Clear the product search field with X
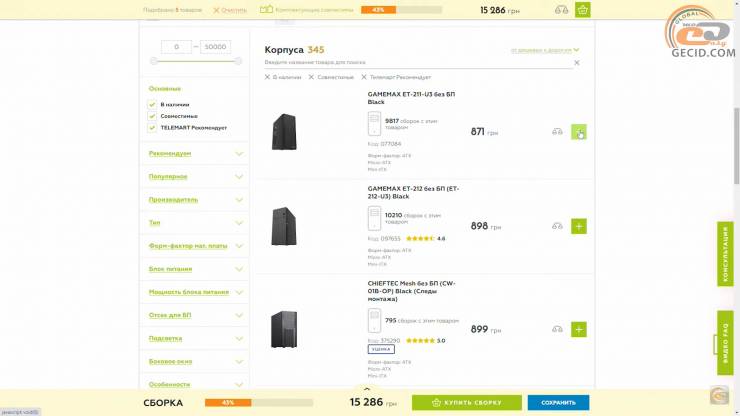The height and width of the screenshot is (416, 740). tap(576, 62)
